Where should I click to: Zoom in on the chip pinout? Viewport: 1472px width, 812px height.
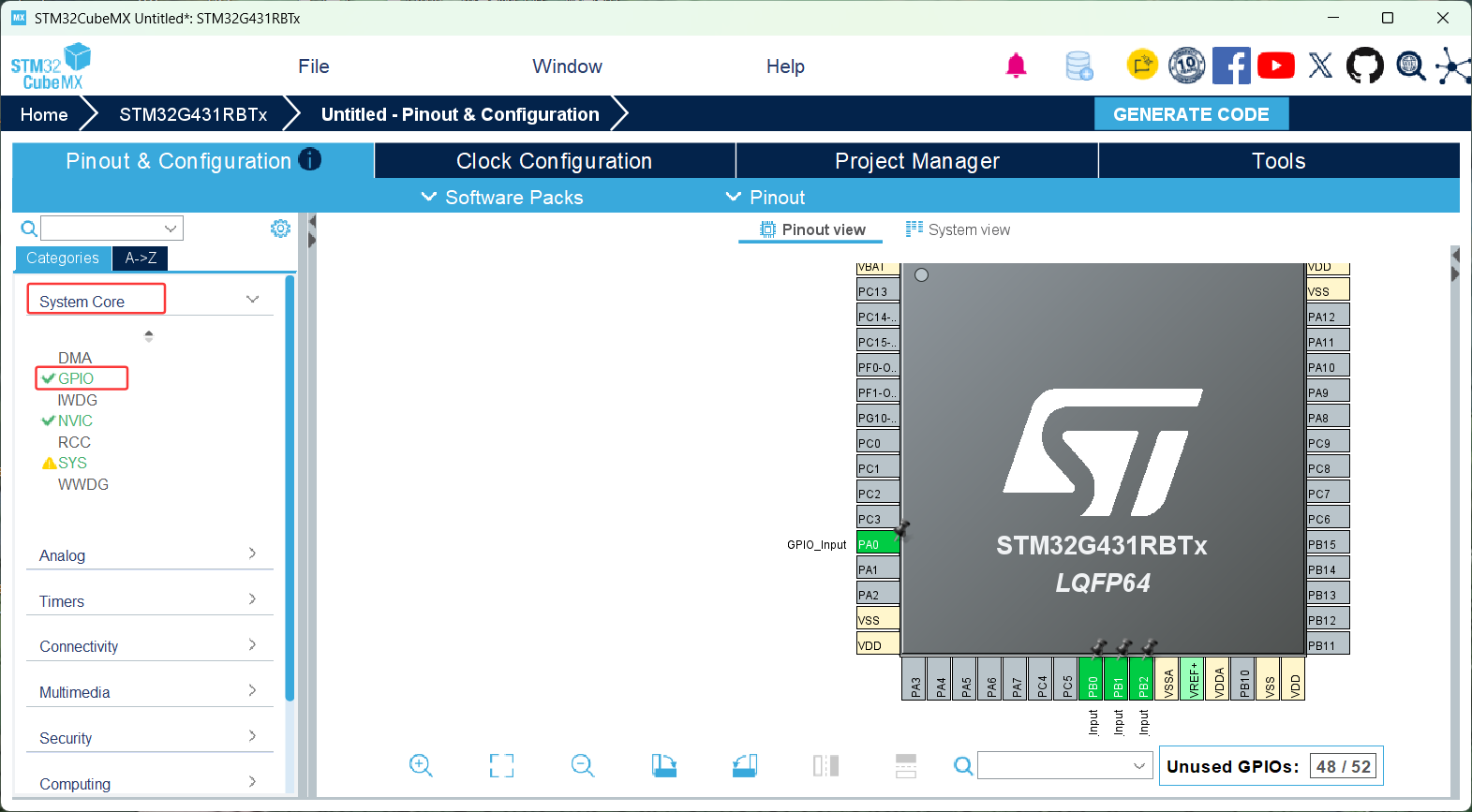point(421,766)
